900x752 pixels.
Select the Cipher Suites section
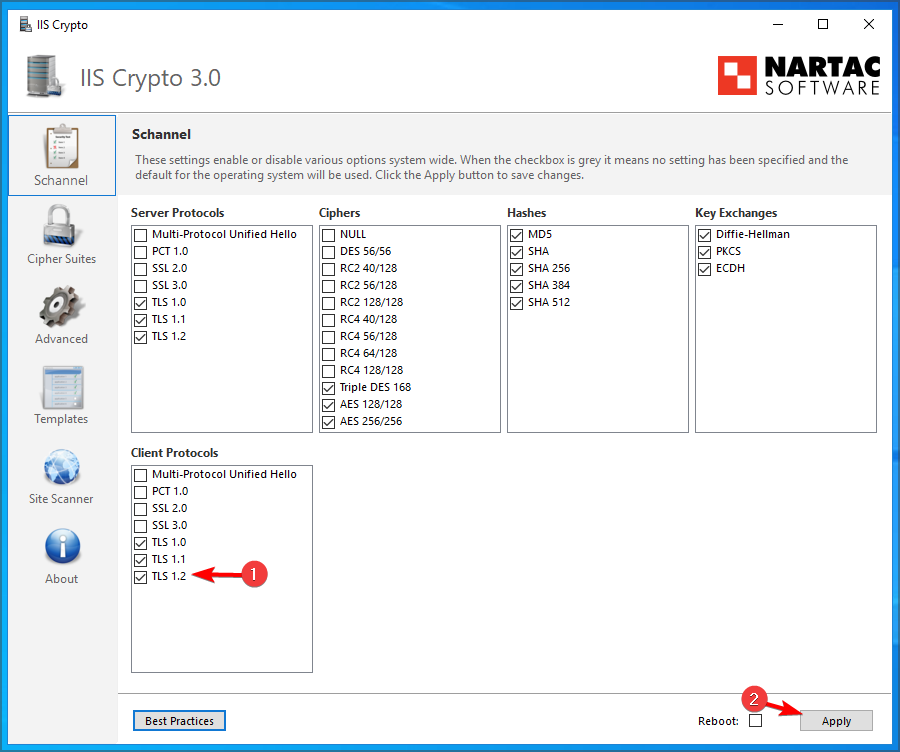[61, 235]
